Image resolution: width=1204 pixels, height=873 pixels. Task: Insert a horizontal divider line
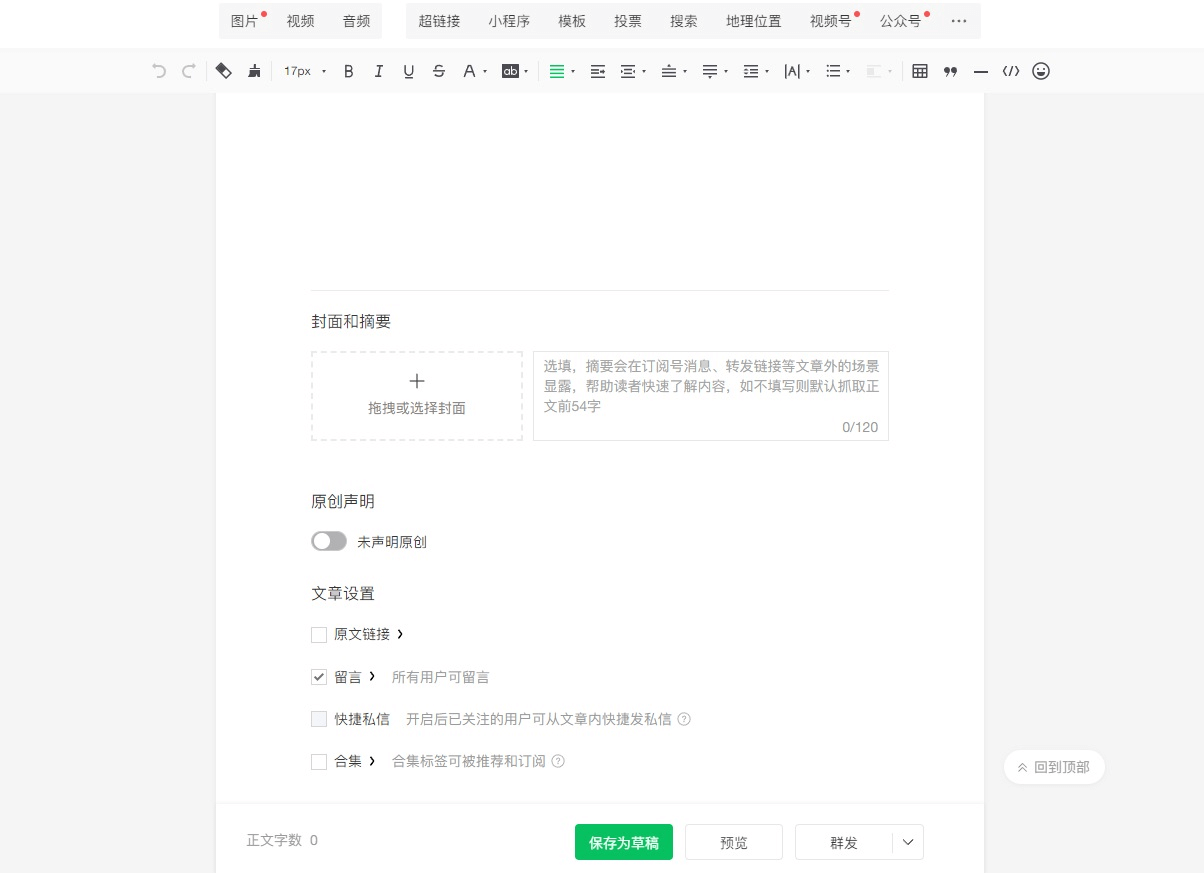(981, 71)
